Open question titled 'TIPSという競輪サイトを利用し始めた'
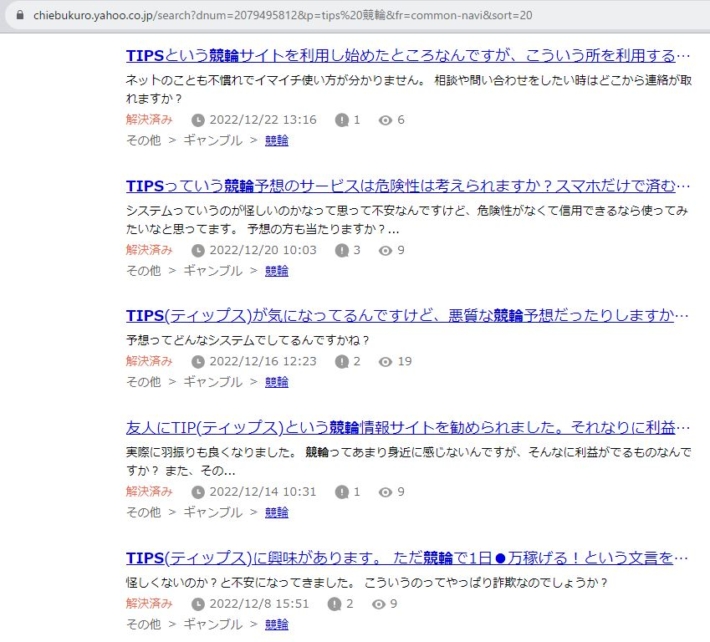This screenshot has height=642, width=710. pyautogui.click(x=408, y=56)
